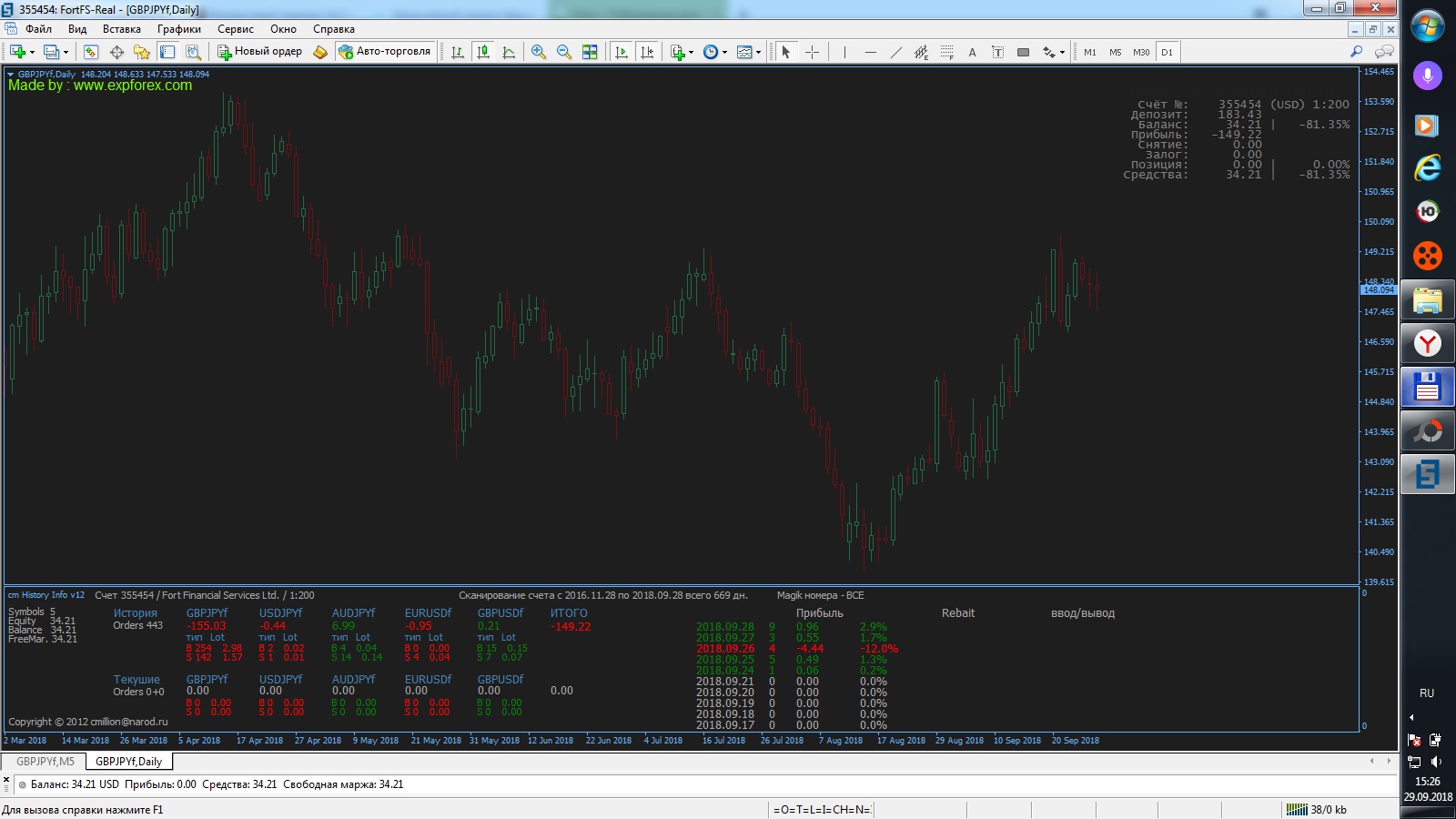The width and height of the screenshot is (1456, 819).
Task: Open the Сервис menu
Action: point(235,29)
